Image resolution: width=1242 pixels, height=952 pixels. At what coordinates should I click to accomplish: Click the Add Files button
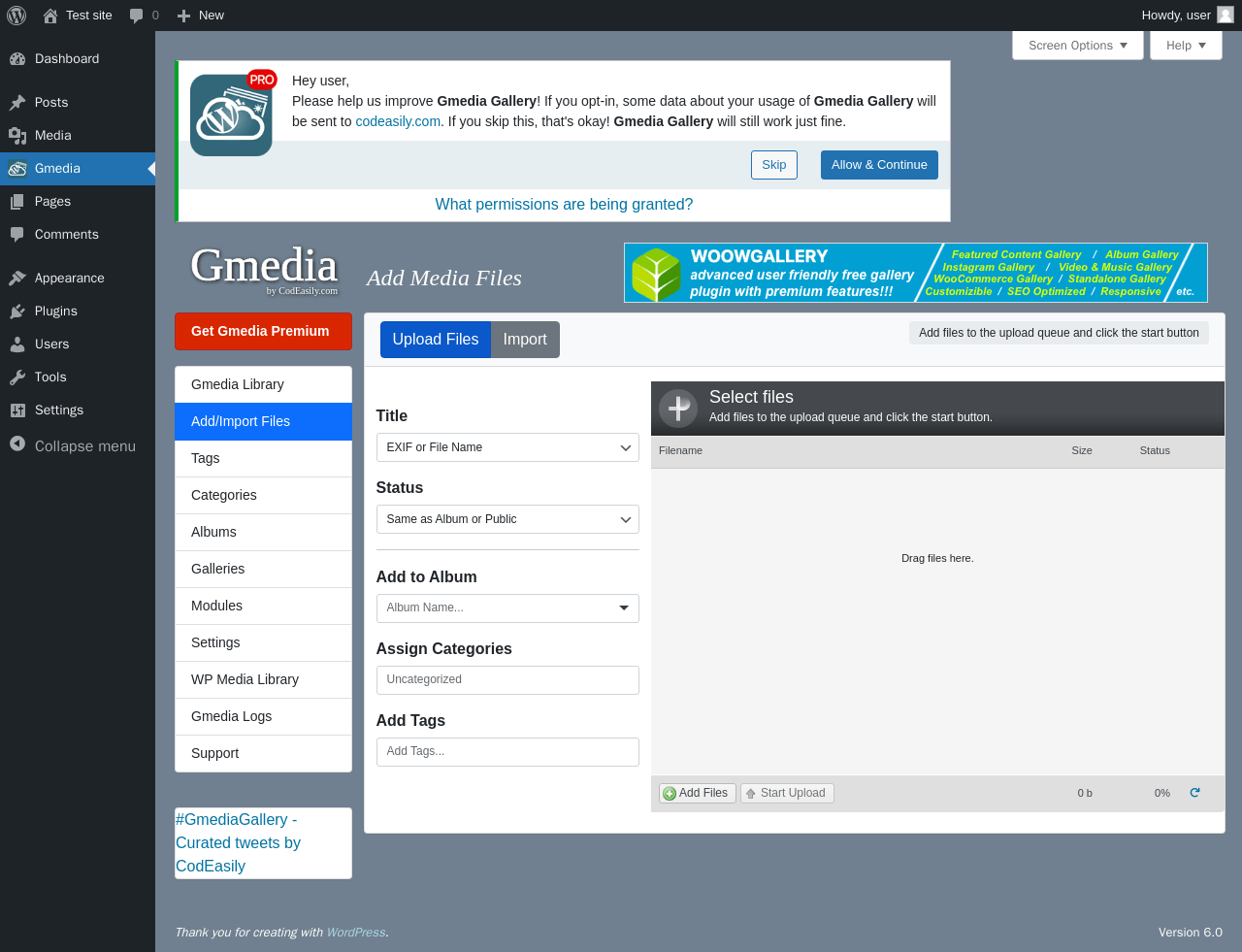698,793
